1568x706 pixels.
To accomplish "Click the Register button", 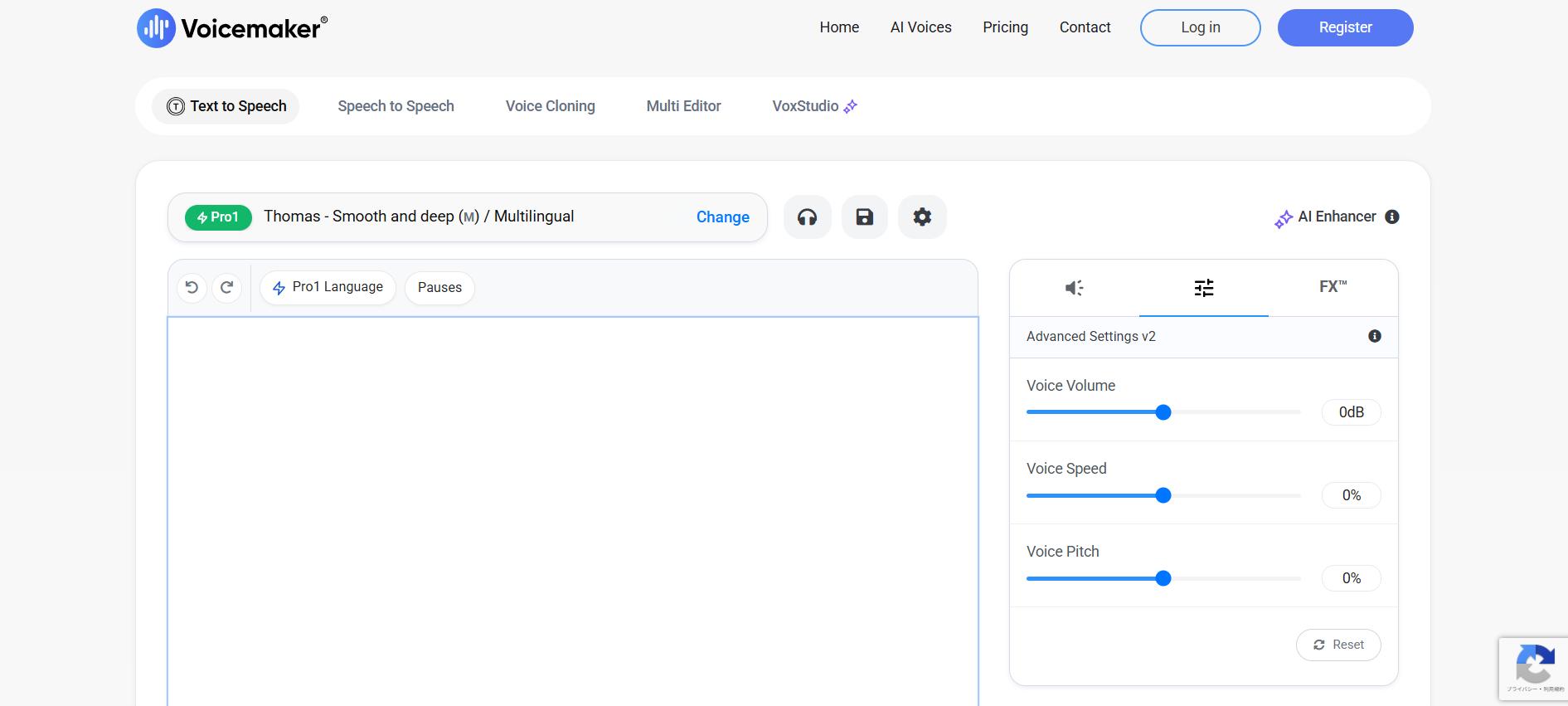I will pyautogui.click(x=1345, y=27).
